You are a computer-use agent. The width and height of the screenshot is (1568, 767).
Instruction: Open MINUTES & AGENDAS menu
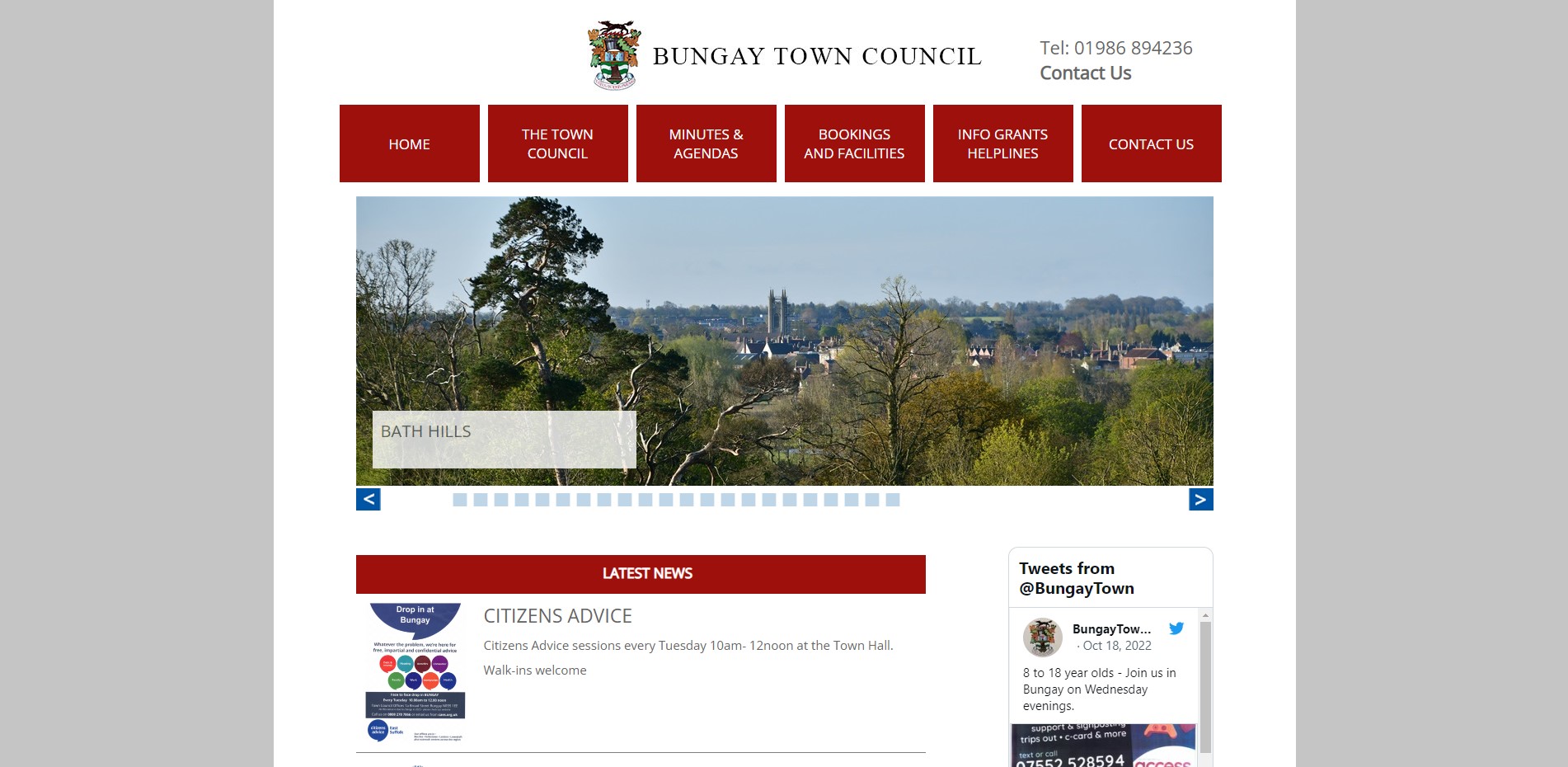707,144
